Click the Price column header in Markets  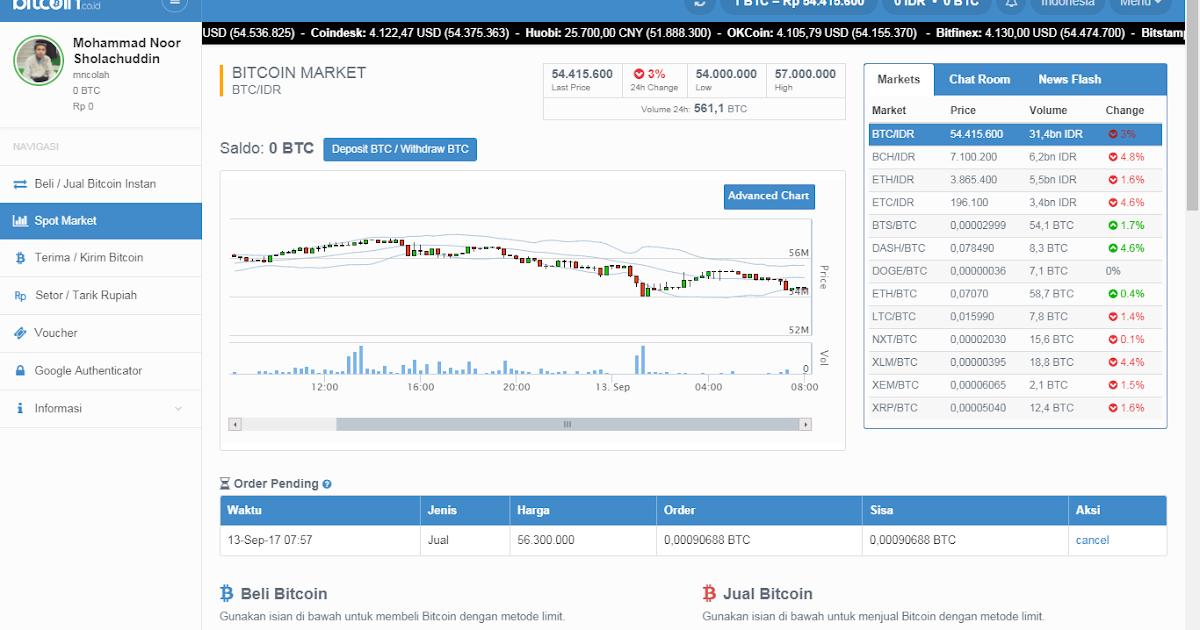click(x=963, y=111)
